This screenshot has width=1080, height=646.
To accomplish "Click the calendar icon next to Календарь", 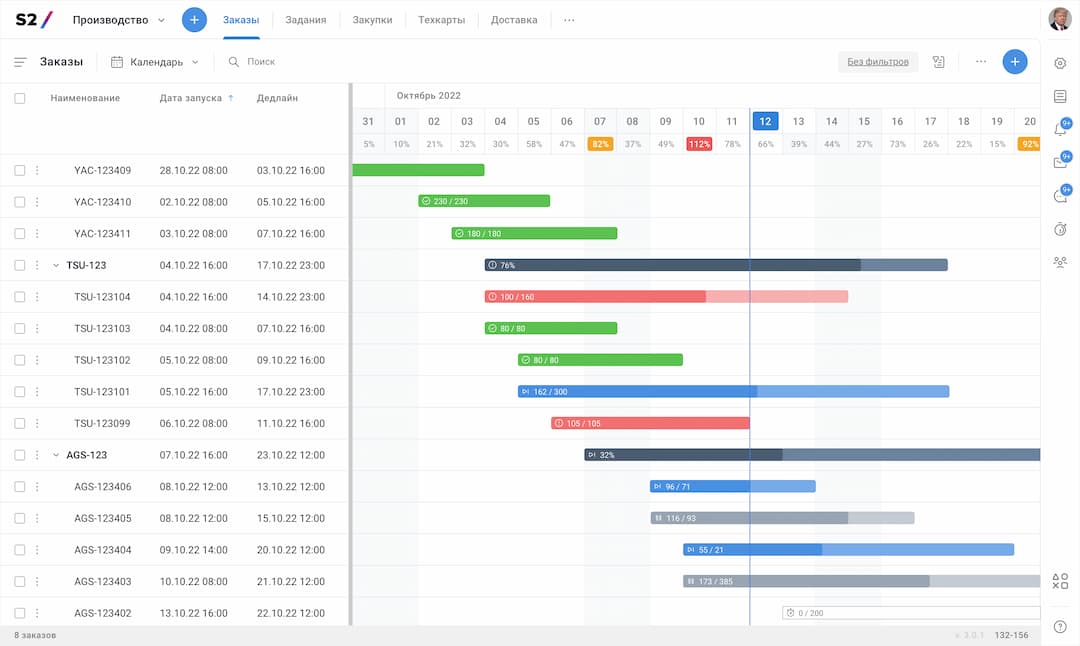I will pos(117,62).
